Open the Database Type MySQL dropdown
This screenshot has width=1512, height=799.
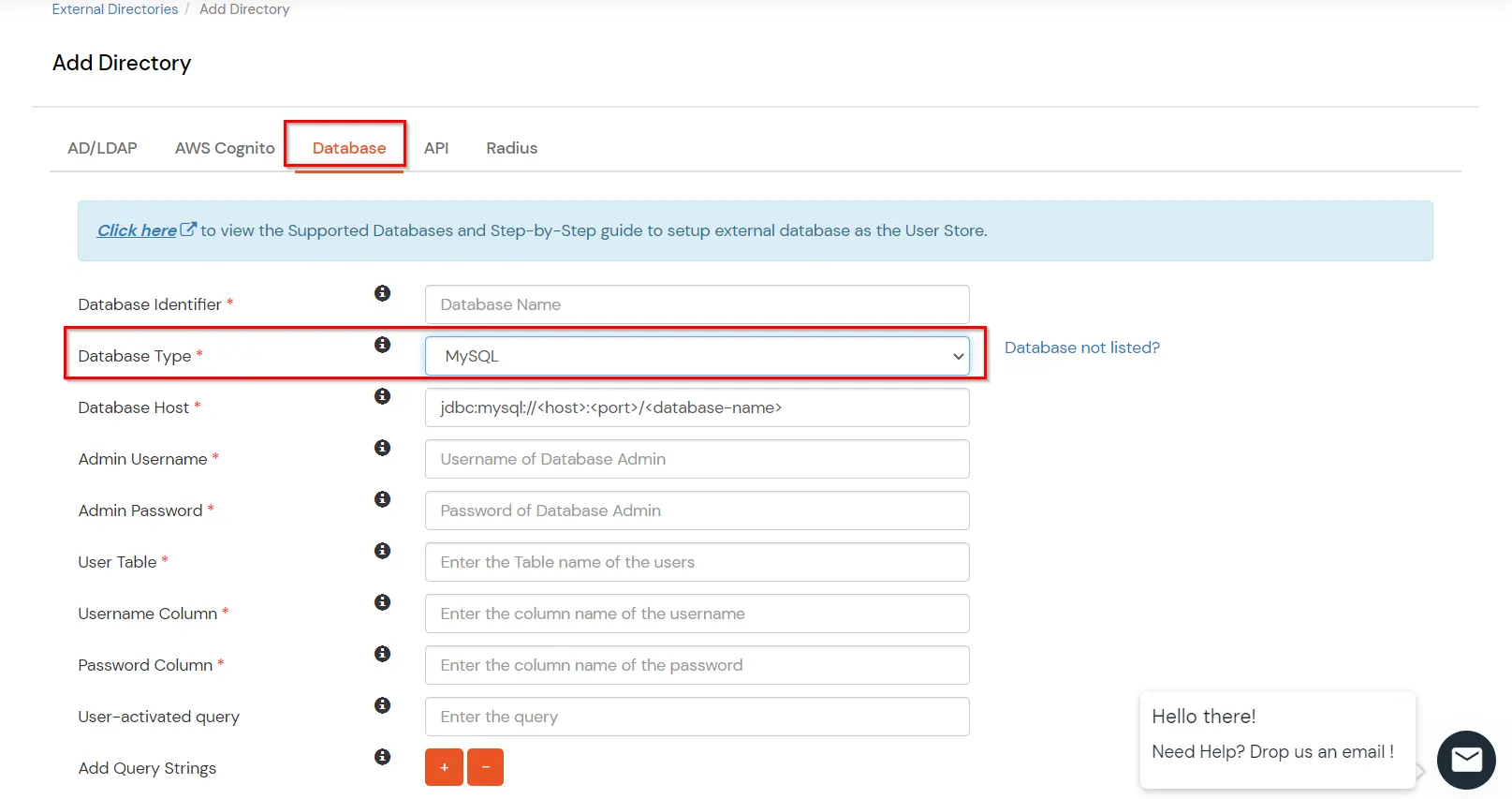pos(697,356)
